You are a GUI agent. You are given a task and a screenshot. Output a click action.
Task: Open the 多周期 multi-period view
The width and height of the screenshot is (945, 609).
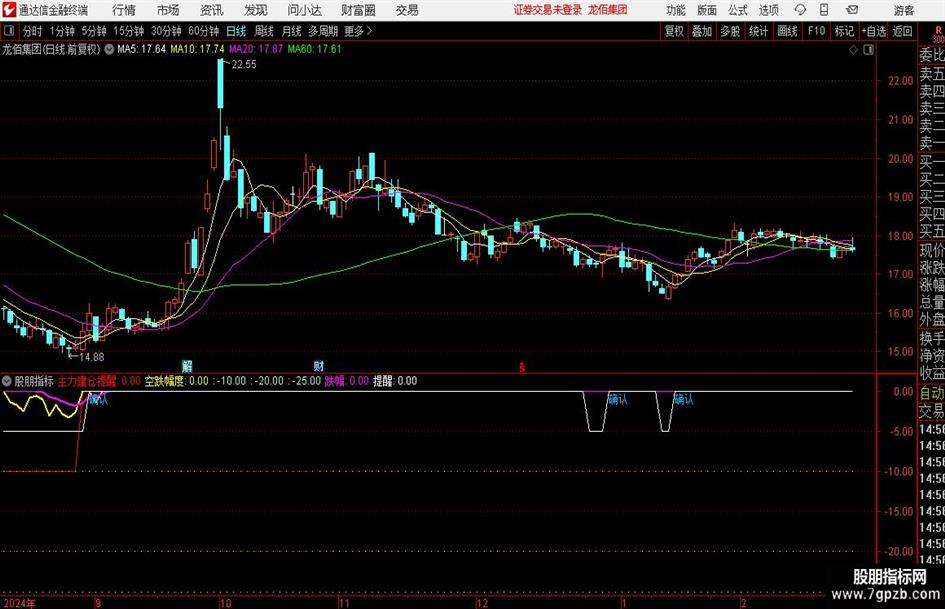[323, 31]
